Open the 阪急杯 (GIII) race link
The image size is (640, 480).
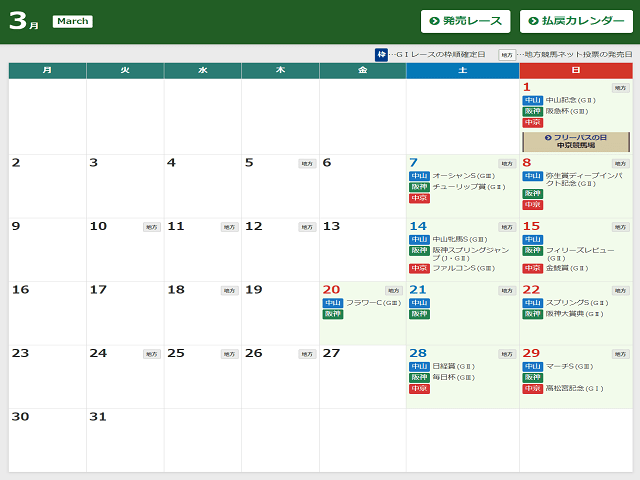coord(567,111)
